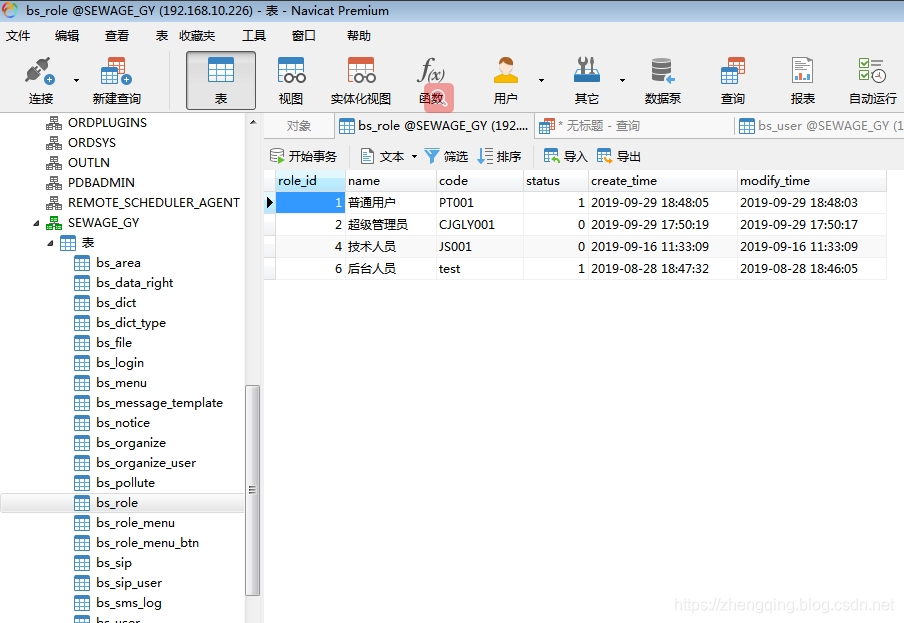Open the Help (帮助) menu
The height and width of the screenshot is (623, 904).
click(359, 36)
